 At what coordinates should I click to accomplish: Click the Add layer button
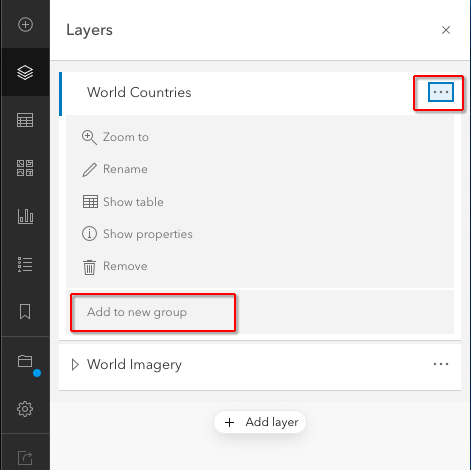[x=260, y=422]
